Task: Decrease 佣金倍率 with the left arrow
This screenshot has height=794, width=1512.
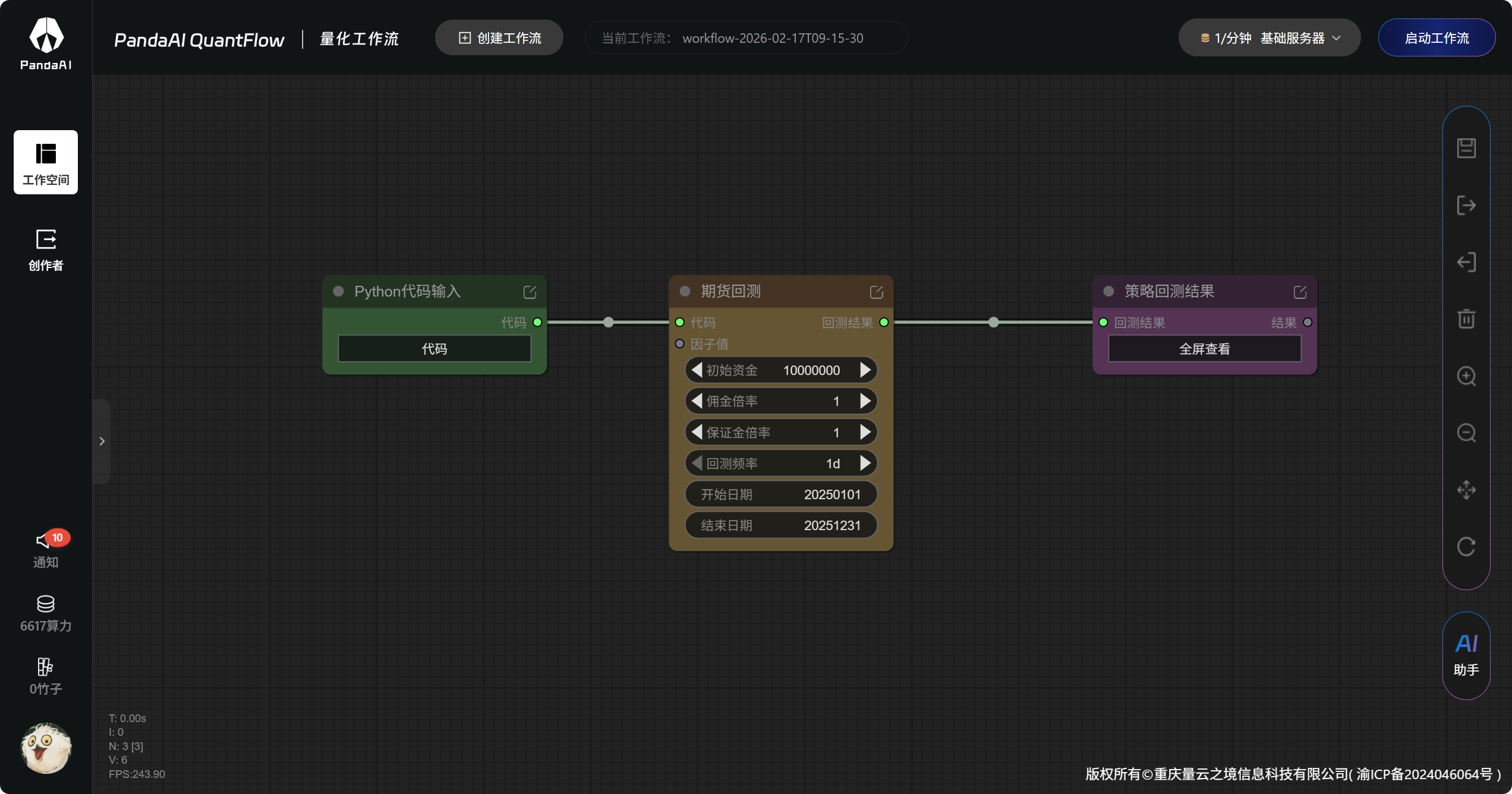Action: click(x=697, y=401)
